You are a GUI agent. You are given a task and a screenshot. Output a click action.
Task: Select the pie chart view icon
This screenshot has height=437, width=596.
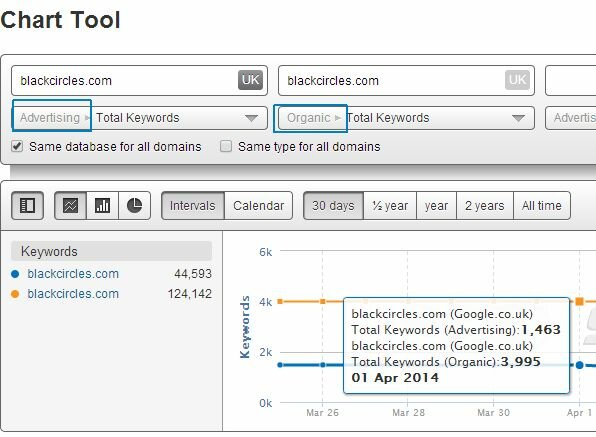(135, 206)
